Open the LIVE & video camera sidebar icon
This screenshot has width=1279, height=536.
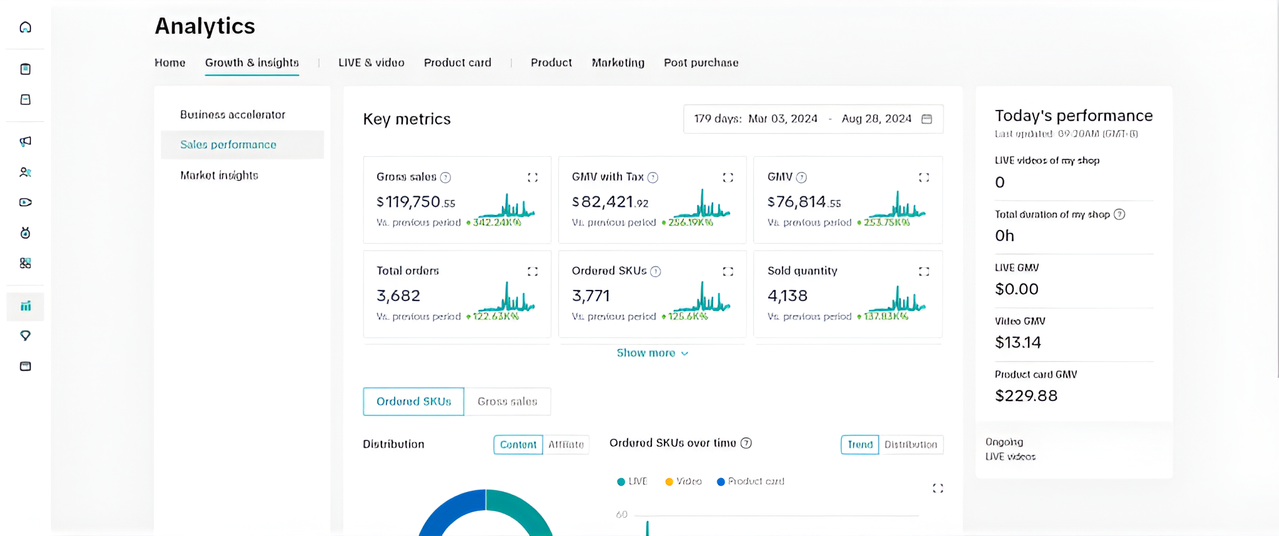(x=25, y=202)
